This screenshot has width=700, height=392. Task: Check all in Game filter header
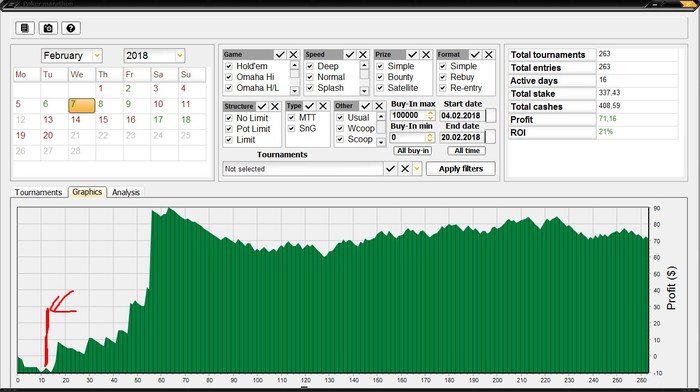click(x=280, y=54)
